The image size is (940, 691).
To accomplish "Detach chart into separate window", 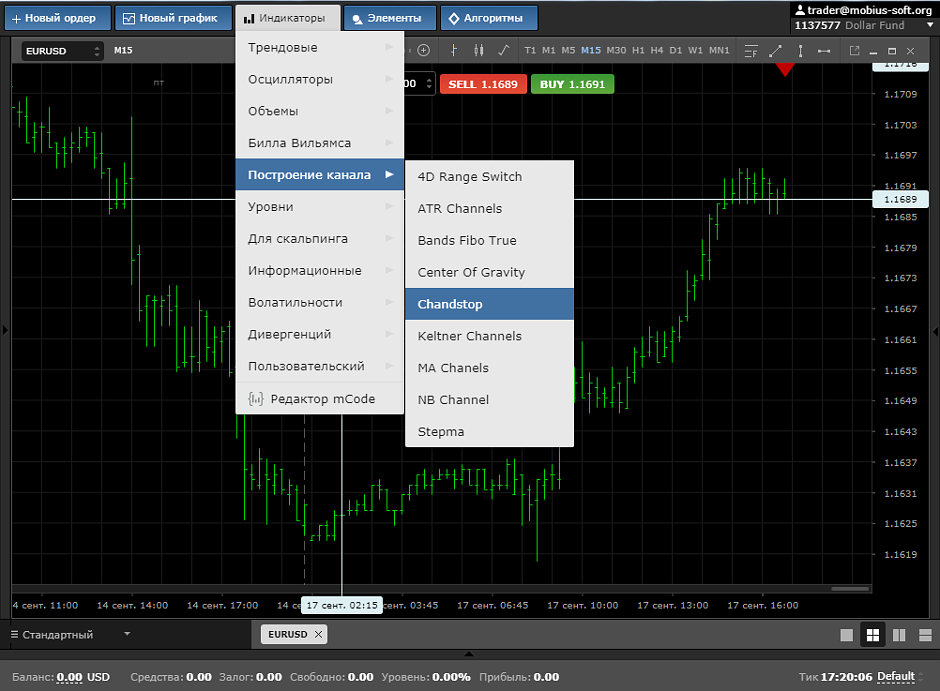I will point(854,51).
